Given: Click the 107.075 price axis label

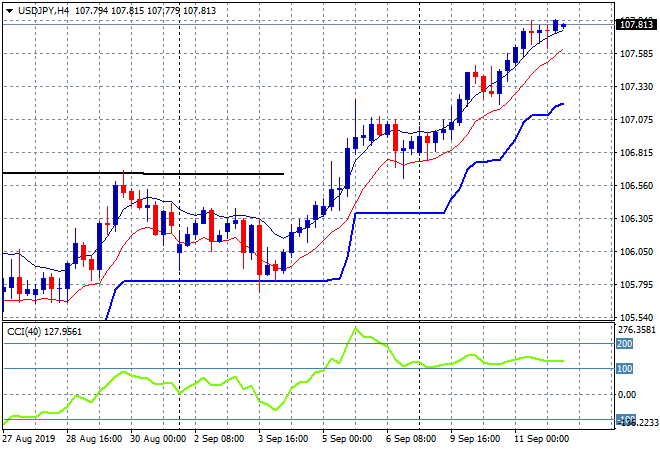Looking at the screenshot, I should [636, 120].
